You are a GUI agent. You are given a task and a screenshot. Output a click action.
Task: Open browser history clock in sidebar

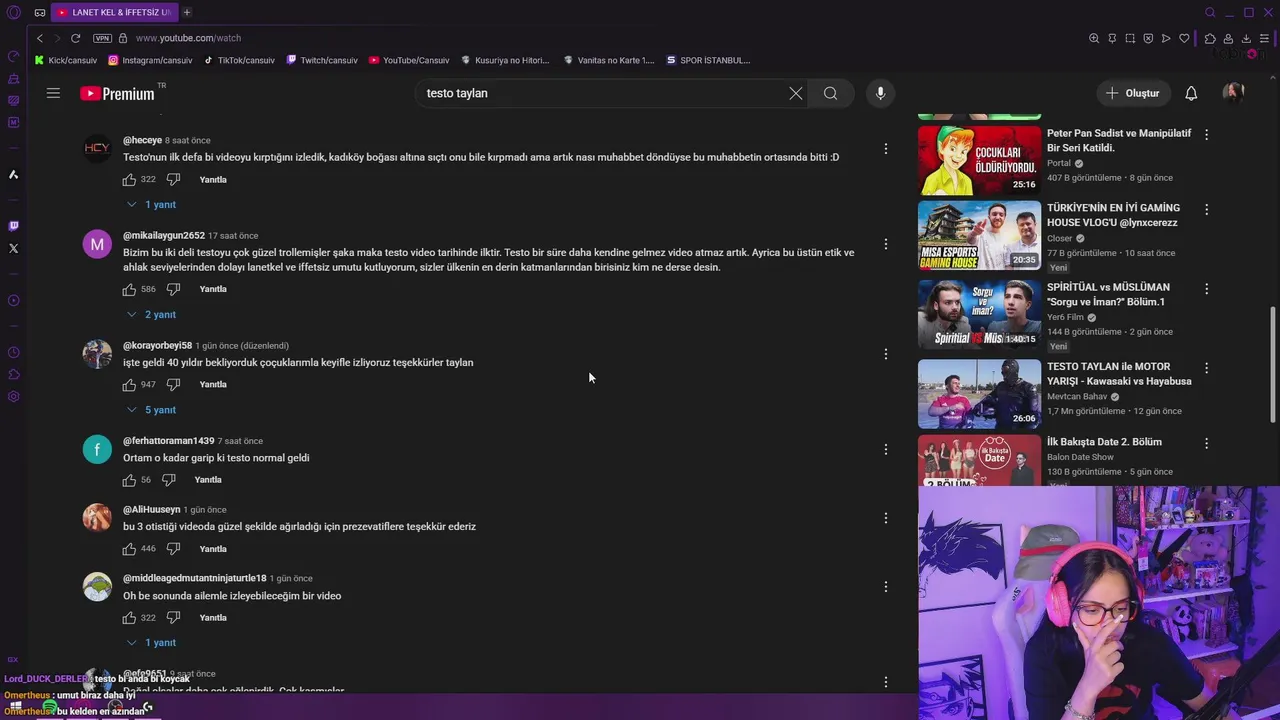(13, 352)
